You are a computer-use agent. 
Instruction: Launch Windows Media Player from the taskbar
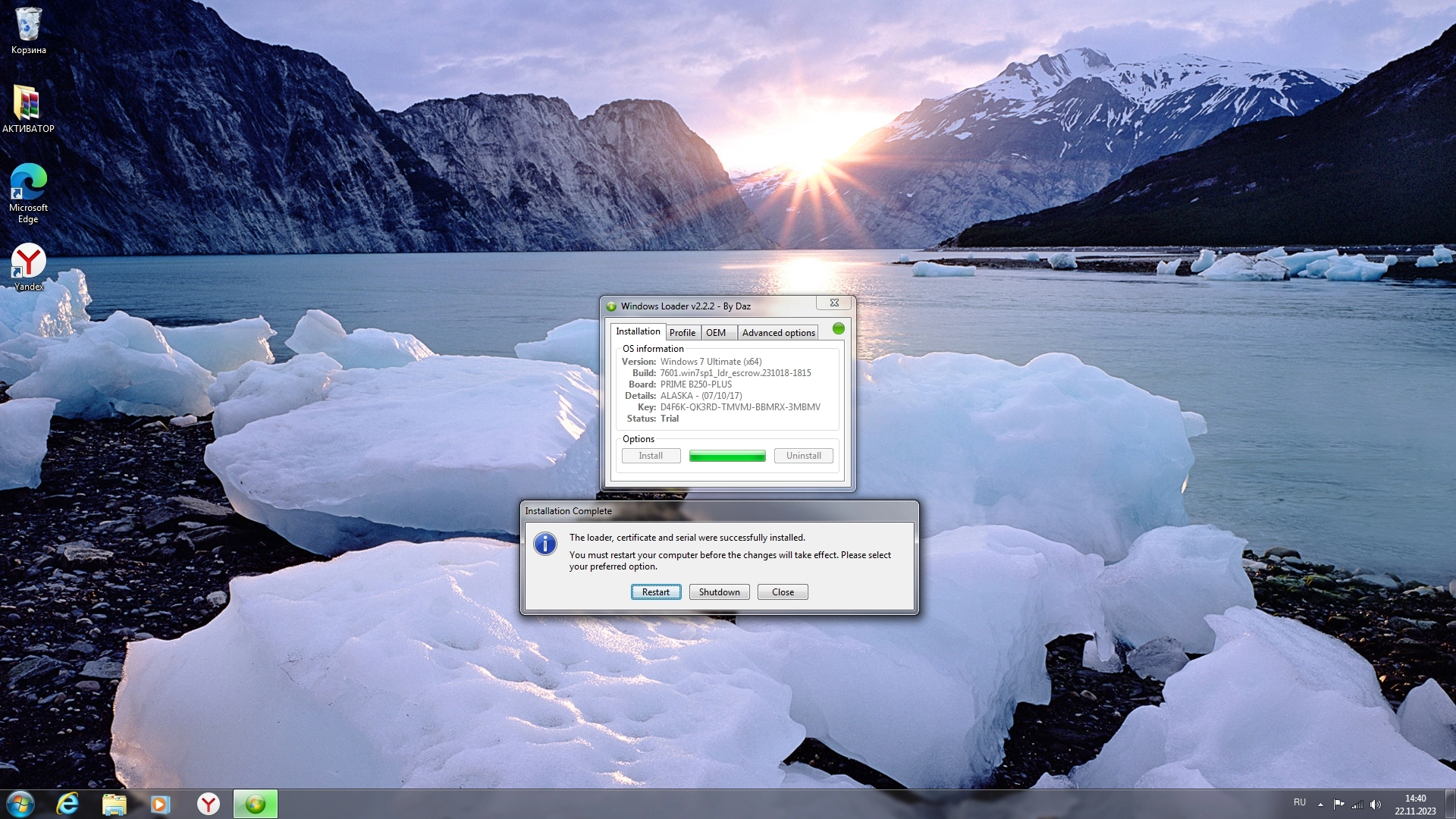tap(160, 804)
